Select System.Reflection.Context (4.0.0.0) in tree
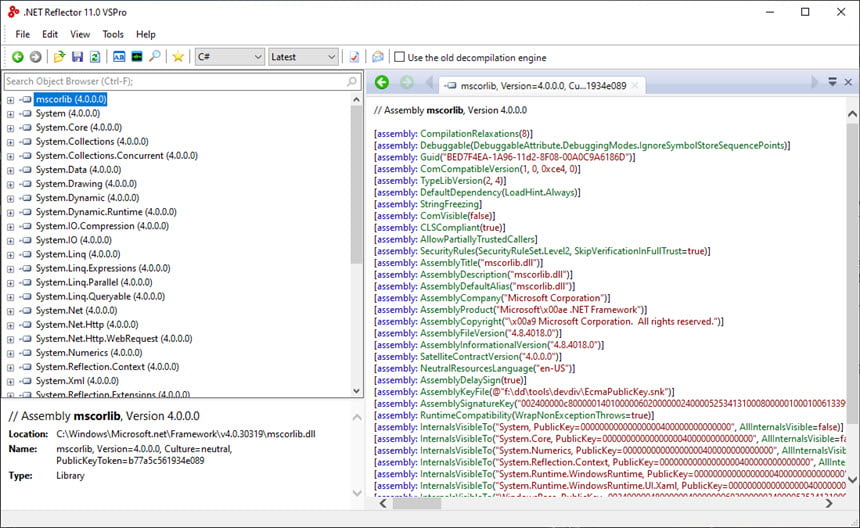860x528 pixels. click(x=108, y=367)
